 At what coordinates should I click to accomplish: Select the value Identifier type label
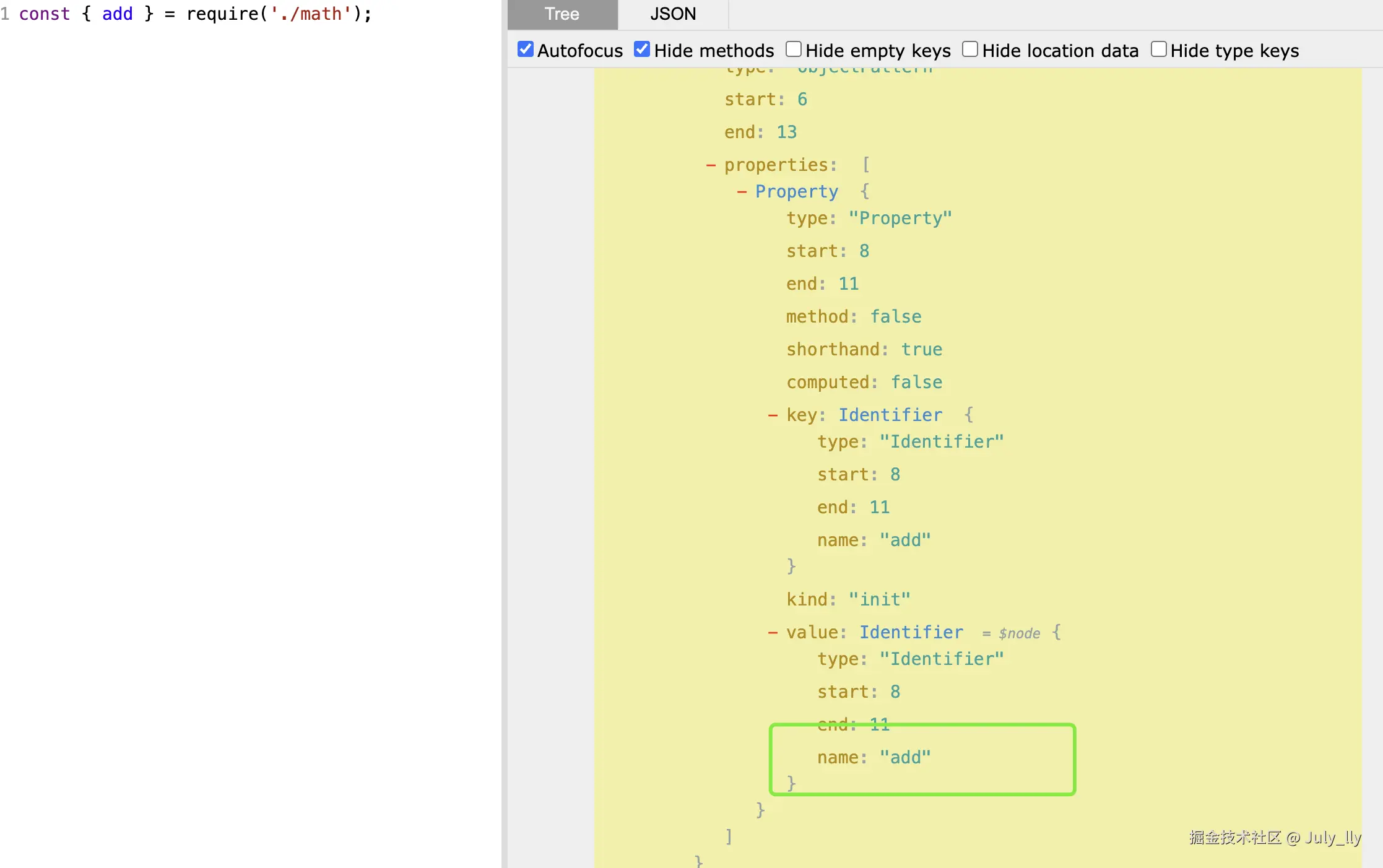(911, 633)
